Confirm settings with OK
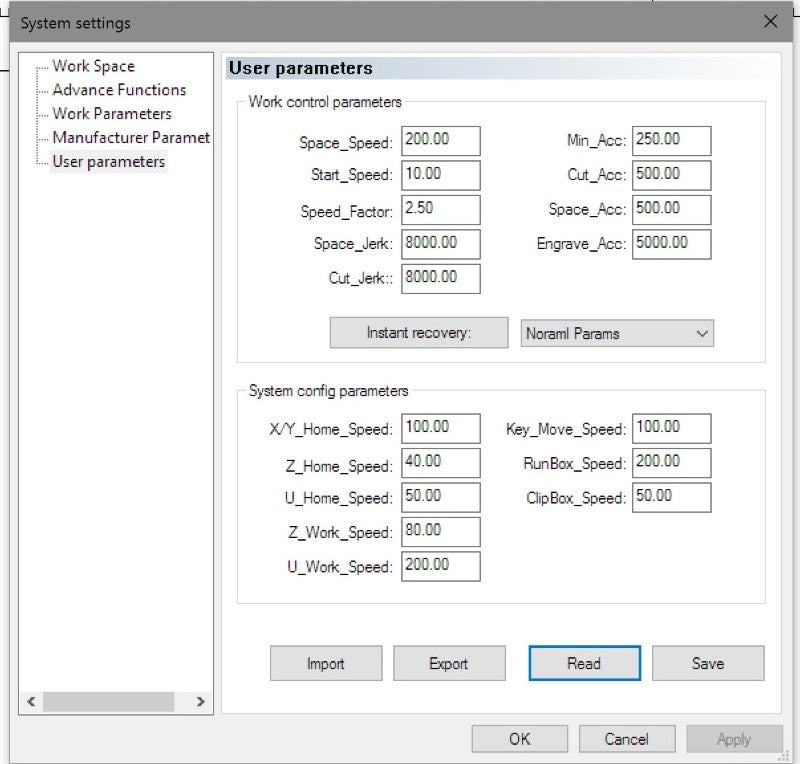Viewport: 800px width, 764px height. [x=519, y=740]
